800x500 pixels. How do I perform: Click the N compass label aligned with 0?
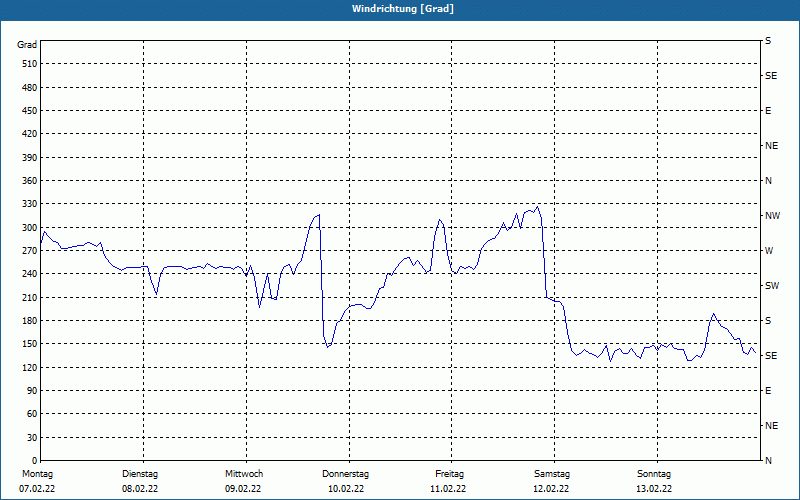pos(768,461)
